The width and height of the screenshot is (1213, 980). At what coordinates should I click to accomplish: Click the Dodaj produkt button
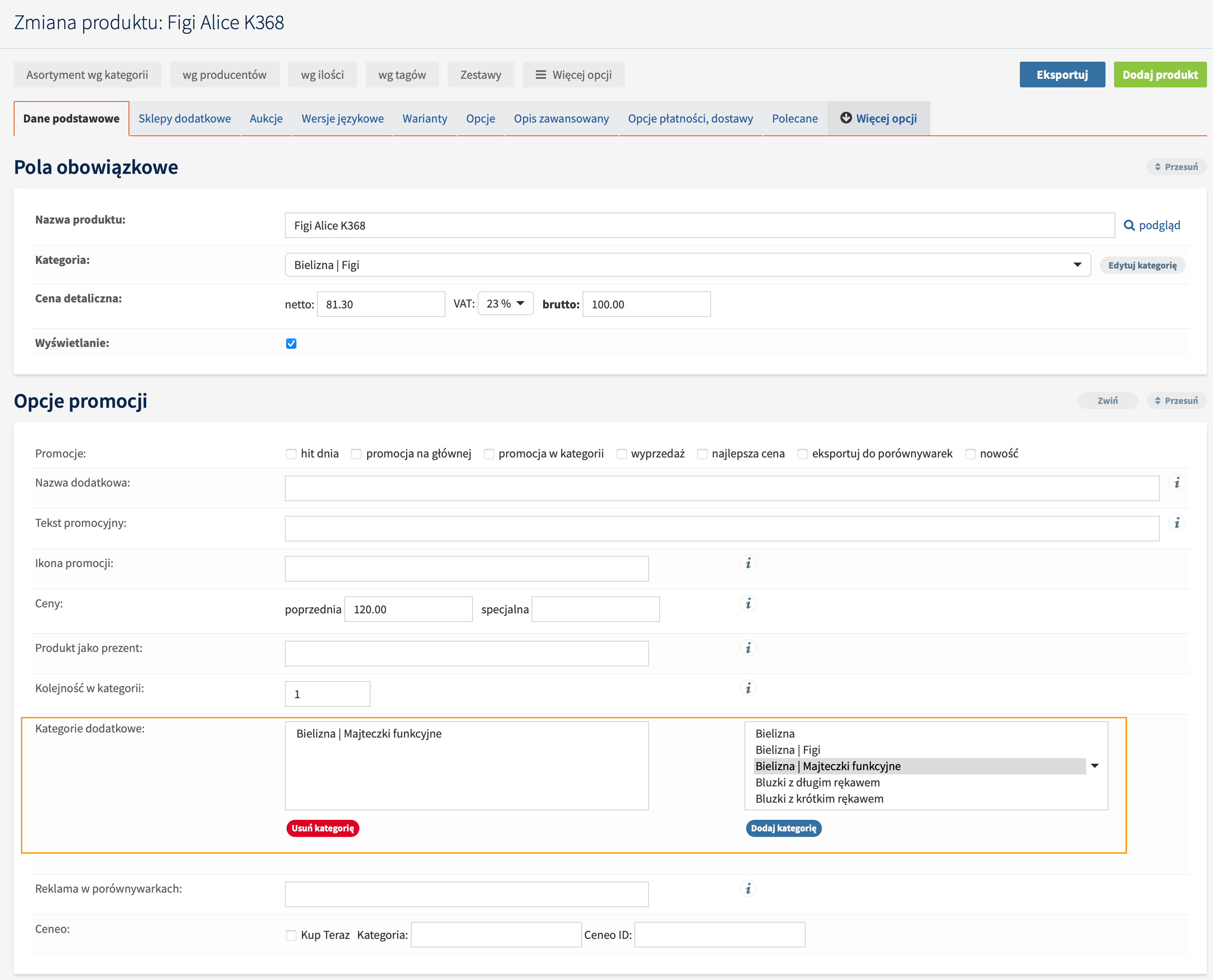[1159, 75]
